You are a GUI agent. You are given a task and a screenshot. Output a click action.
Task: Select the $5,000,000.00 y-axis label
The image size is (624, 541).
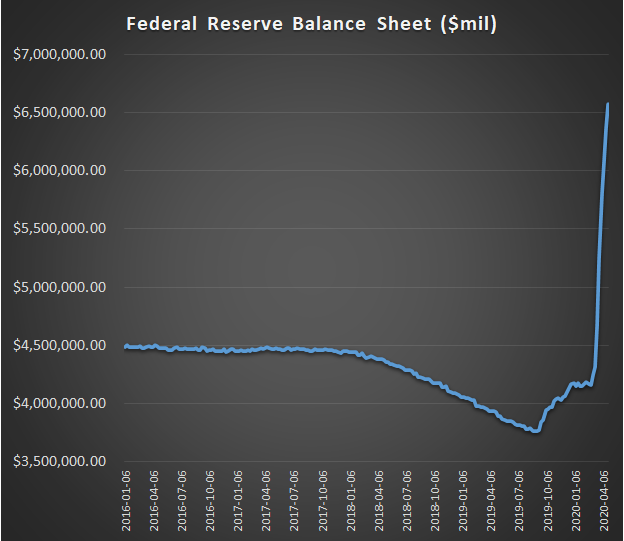pos(61,287)
